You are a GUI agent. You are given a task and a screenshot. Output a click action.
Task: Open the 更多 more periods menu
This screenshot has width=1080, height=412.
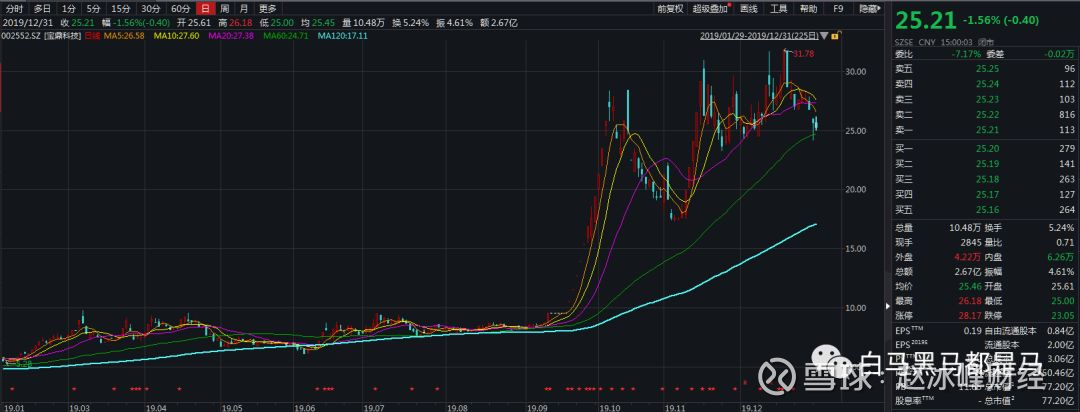pyautogui.click(x=267, y=9)
